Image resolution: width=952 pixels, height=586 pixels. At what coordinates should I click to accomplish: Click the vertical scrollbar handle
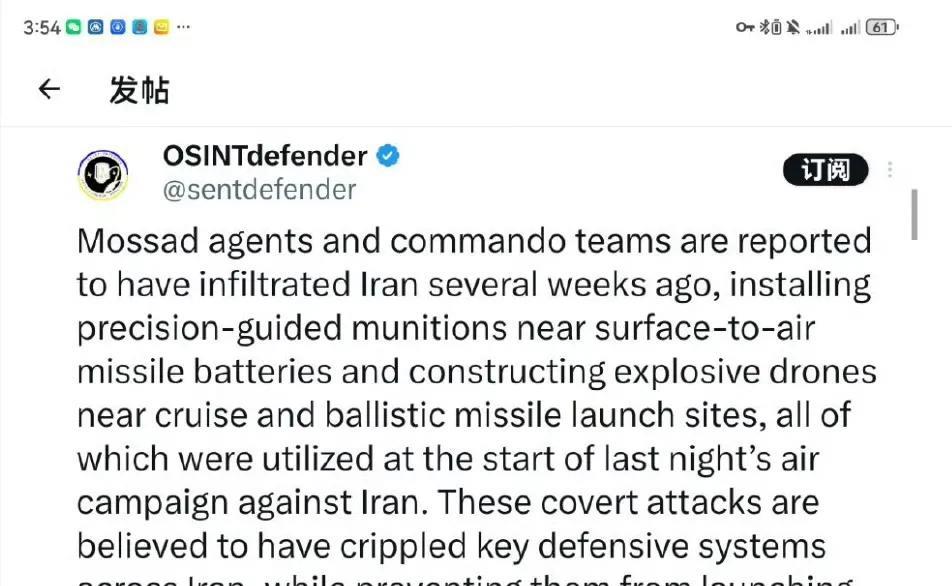tap(914, 214)
